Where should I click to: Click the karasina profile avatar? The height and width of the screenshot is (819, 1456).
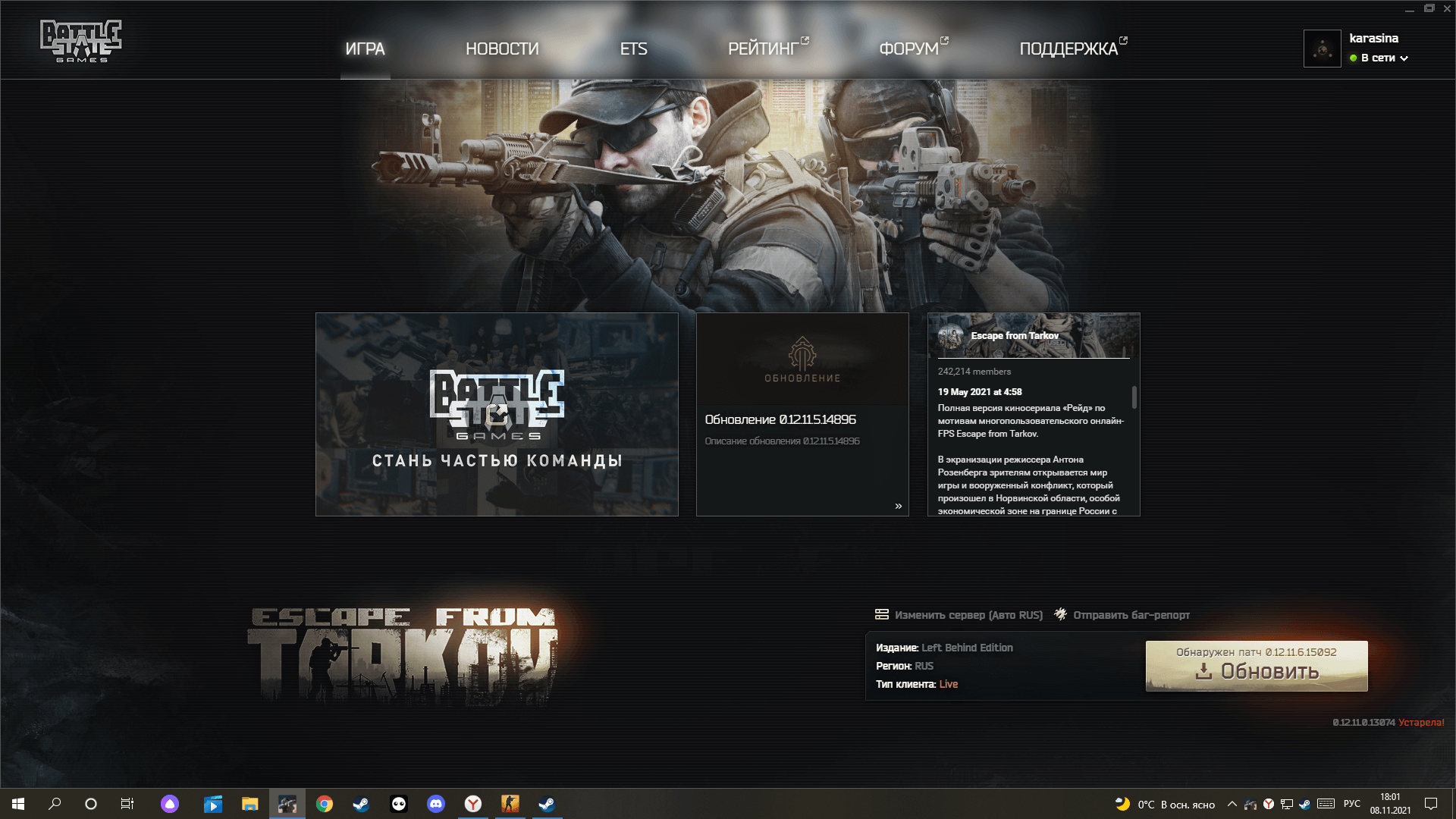pyautogui.click(x=1322, y=49)
